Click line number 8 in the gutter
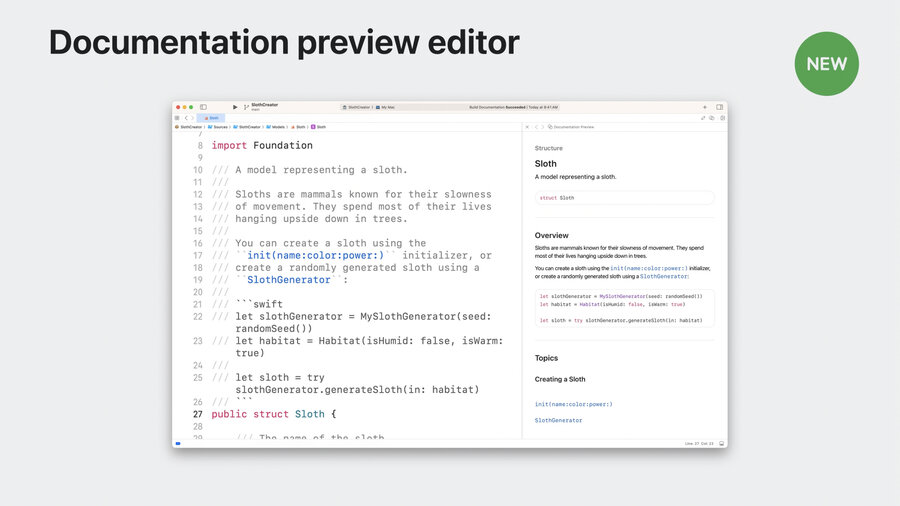The width and height of the screenshot is (900, 506). coord(200,146)
